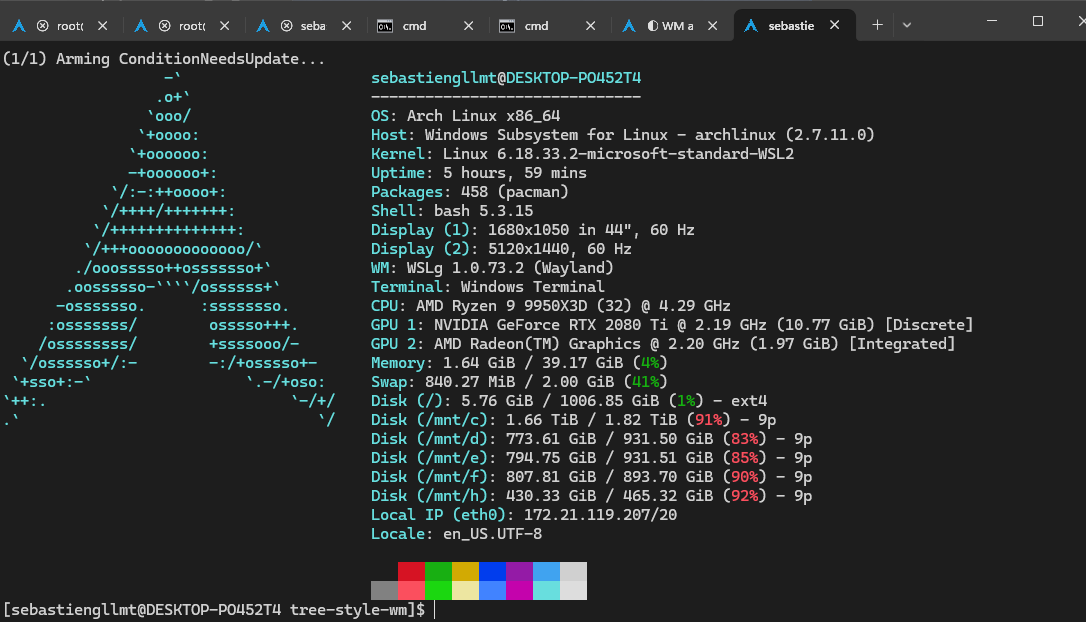Switch to the cmd tab beside the WM a tab

[x=549, y=26]
